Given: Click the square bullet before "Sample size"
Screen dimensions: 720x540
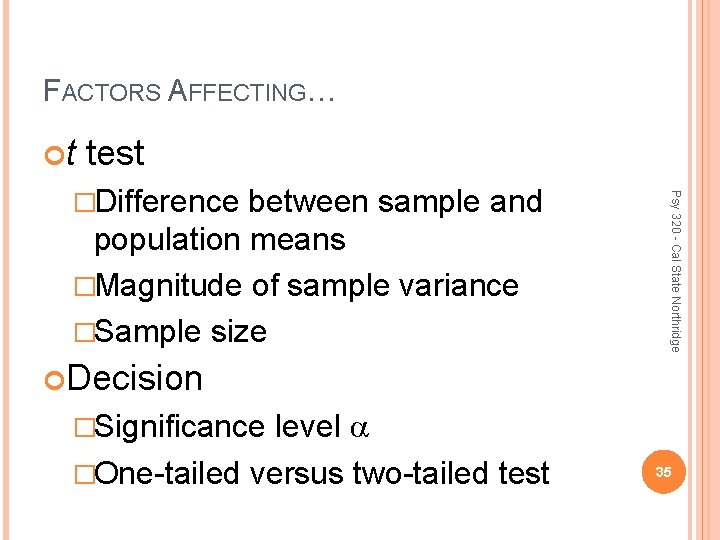Looking at the screenshot, I should [x=84, y=332].
